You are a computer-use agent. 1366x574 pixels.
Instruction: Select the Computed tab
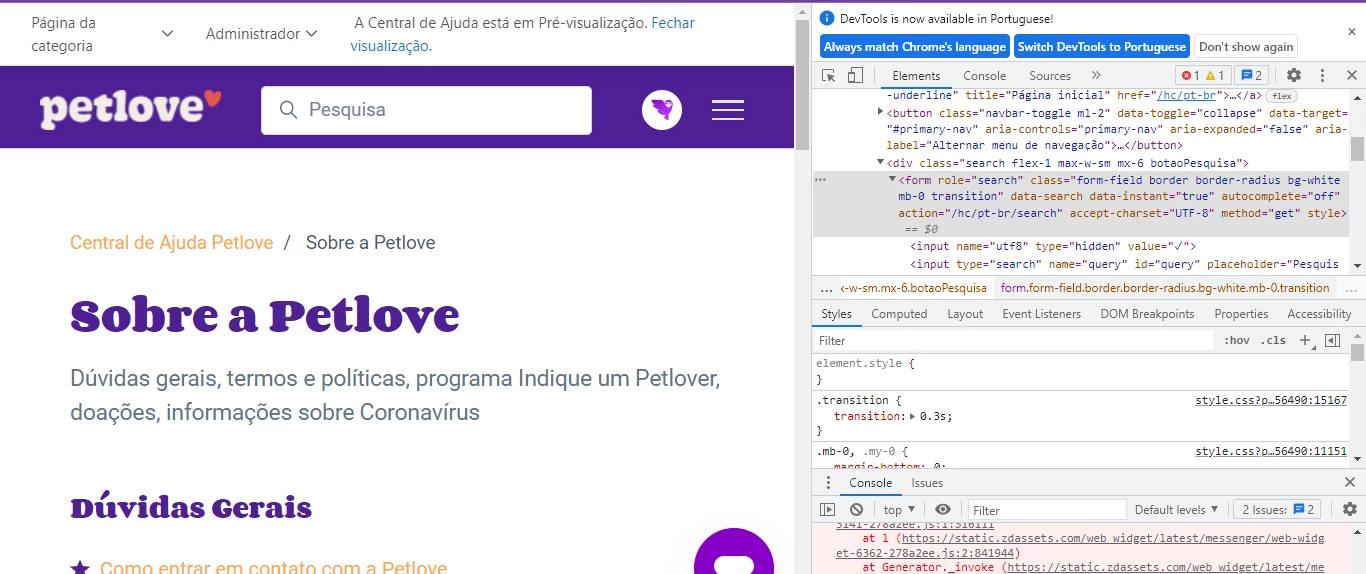pos(899,314)
